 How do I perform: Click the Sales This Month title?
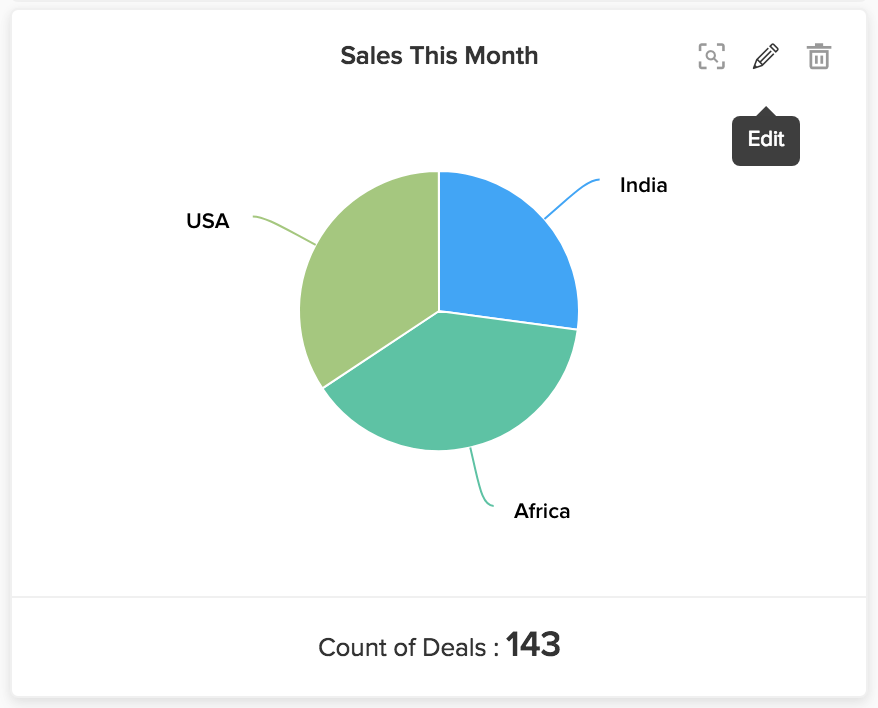439,55
